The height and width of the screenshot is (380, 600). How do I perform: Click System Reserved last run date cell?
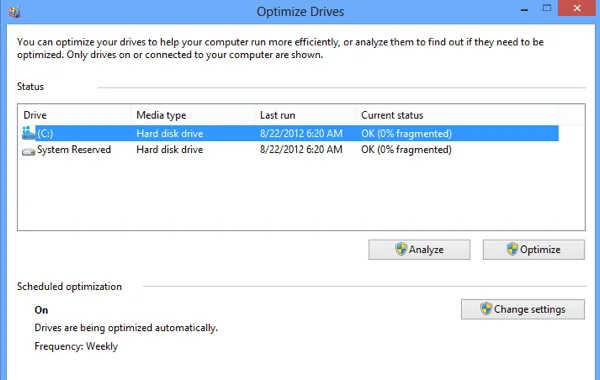pyautogui.click(x=301, y=150)
